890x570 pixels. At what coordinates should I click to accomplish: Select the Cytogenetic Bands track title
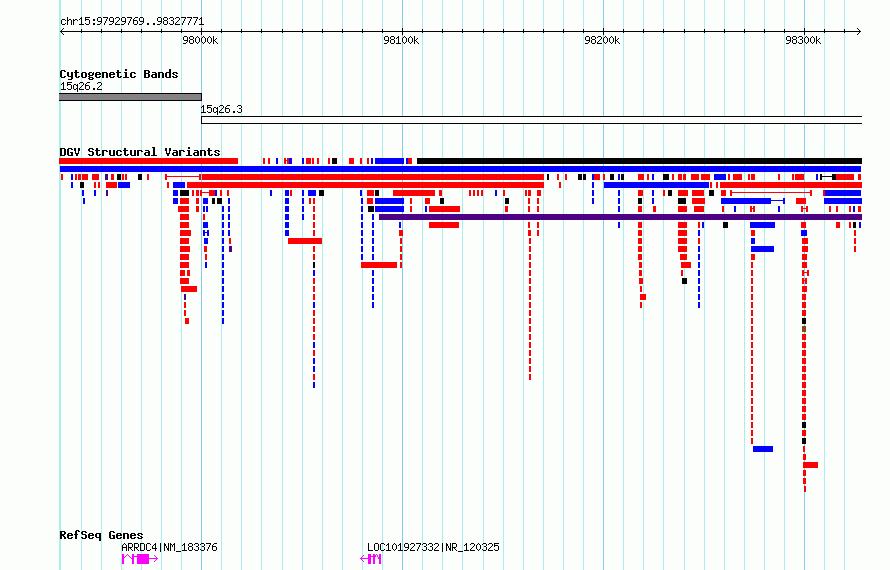119,74
